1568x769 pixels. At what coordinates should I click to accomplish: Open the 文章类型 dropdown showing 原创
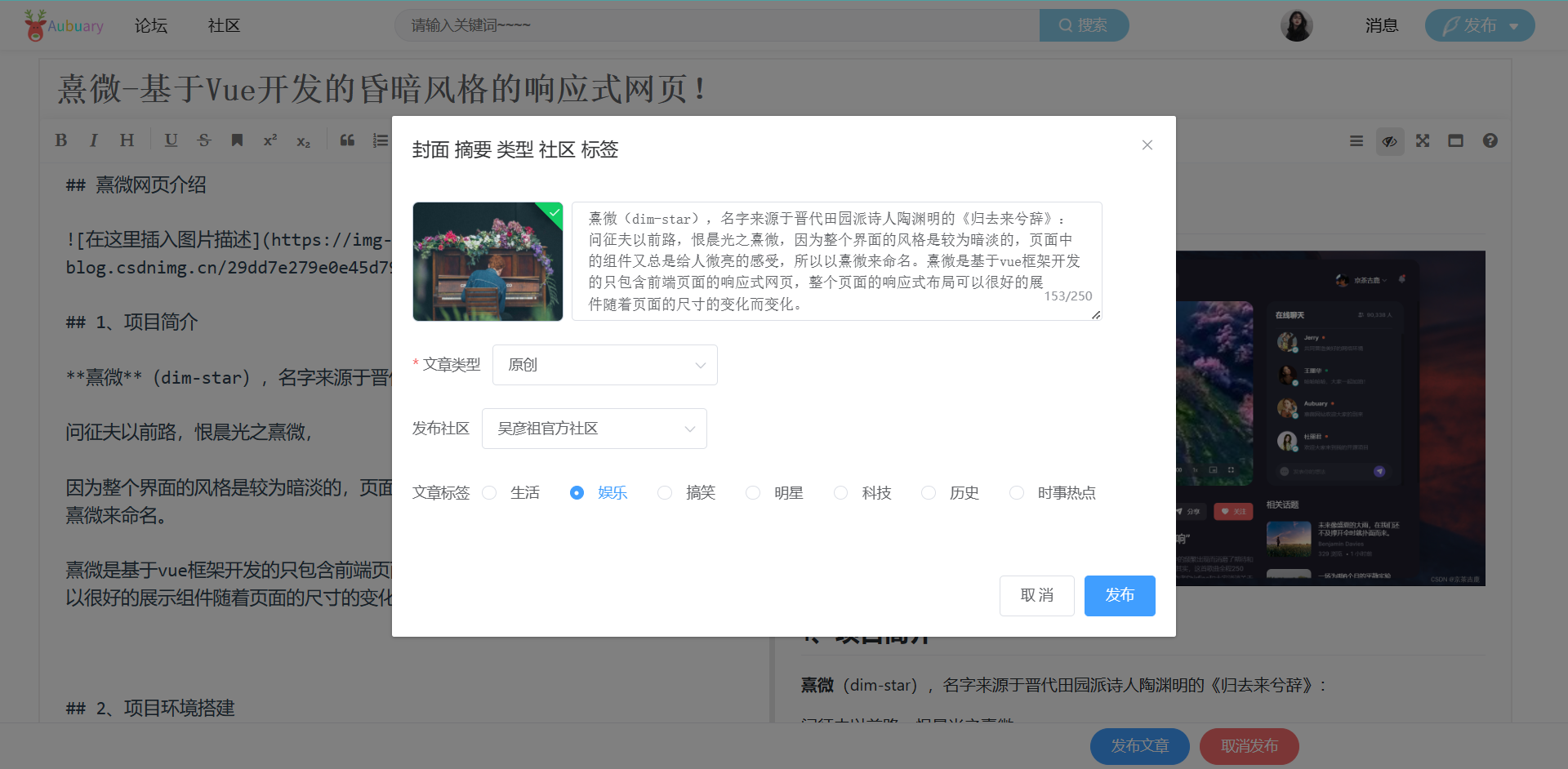(x=604, y=364)
